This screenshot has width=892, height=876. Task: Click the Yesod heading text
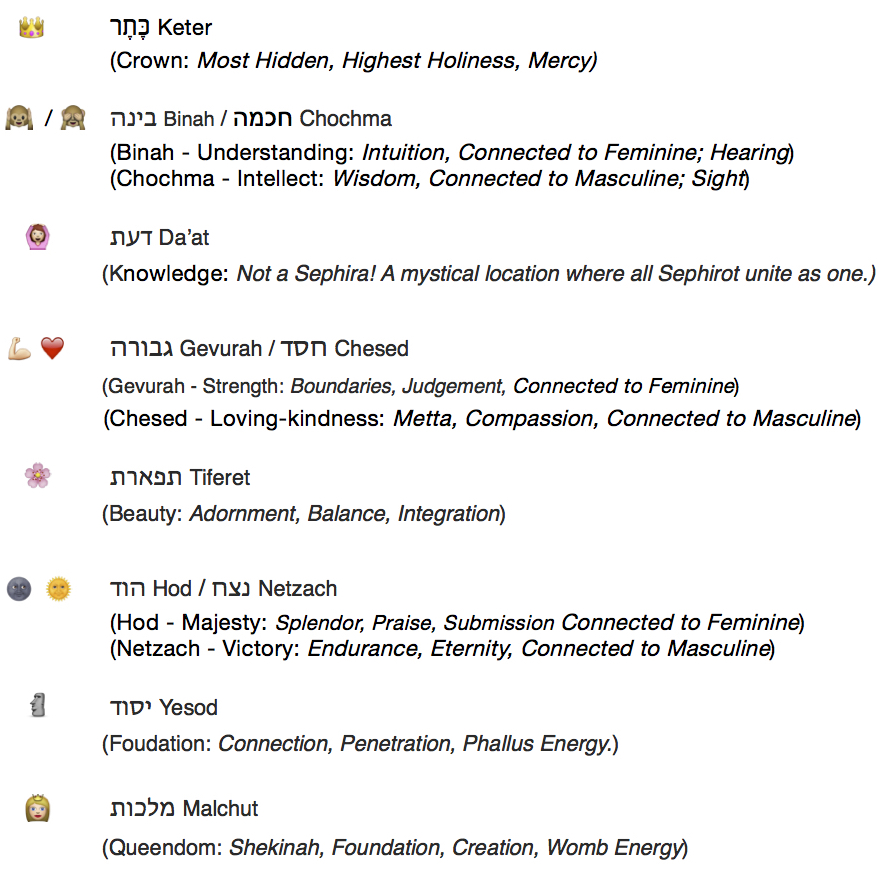(163, 708)
